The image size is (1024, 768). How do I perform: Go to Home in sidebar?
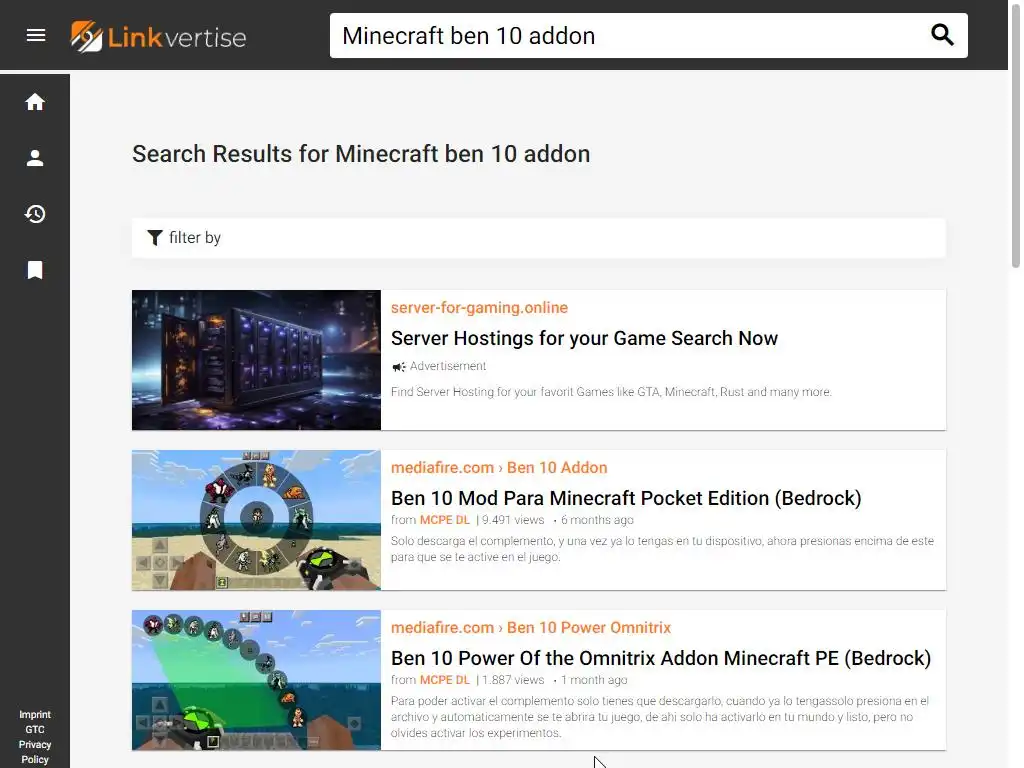point(35,102)
